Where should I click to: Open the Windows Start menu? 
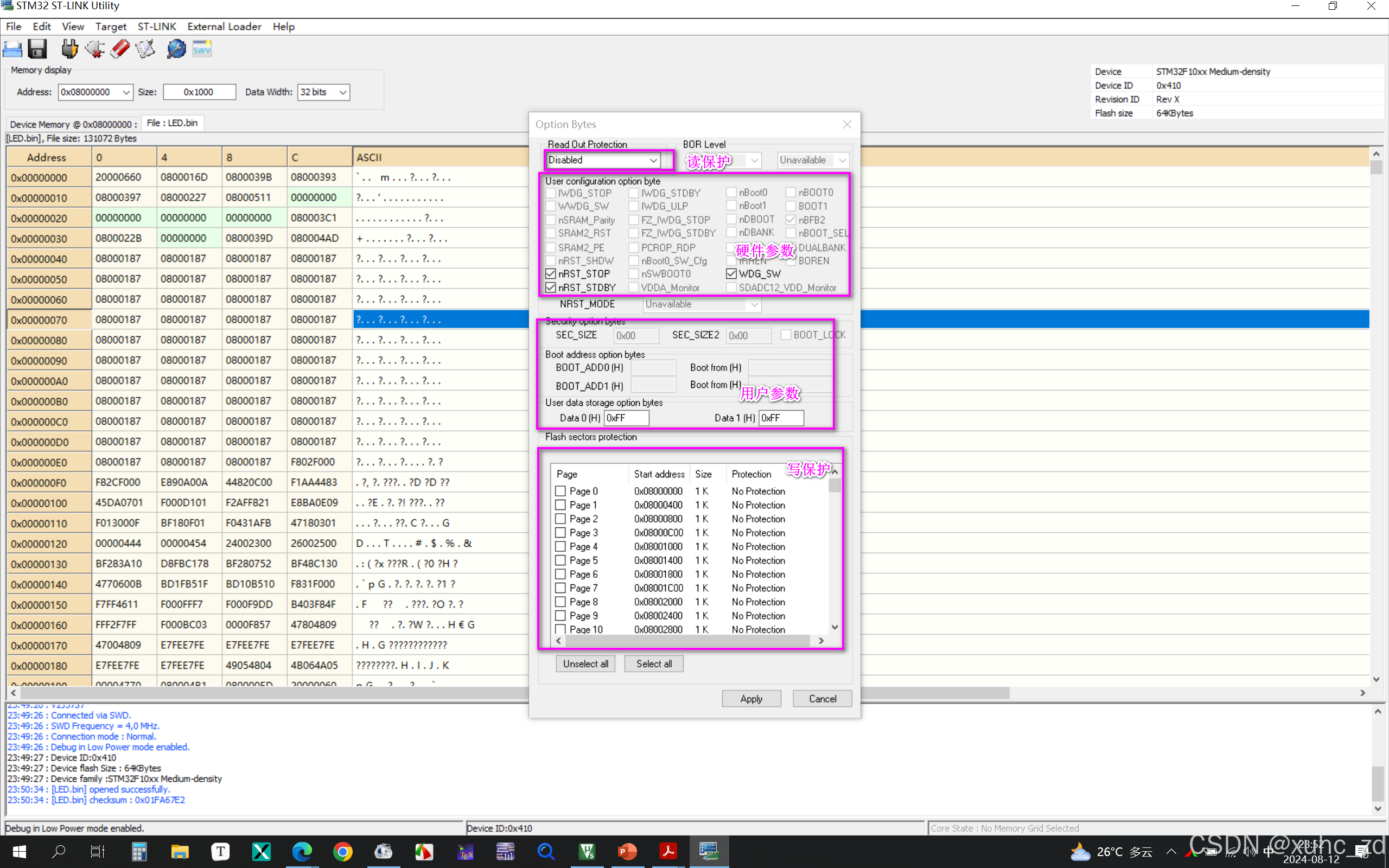click(20, 851)
